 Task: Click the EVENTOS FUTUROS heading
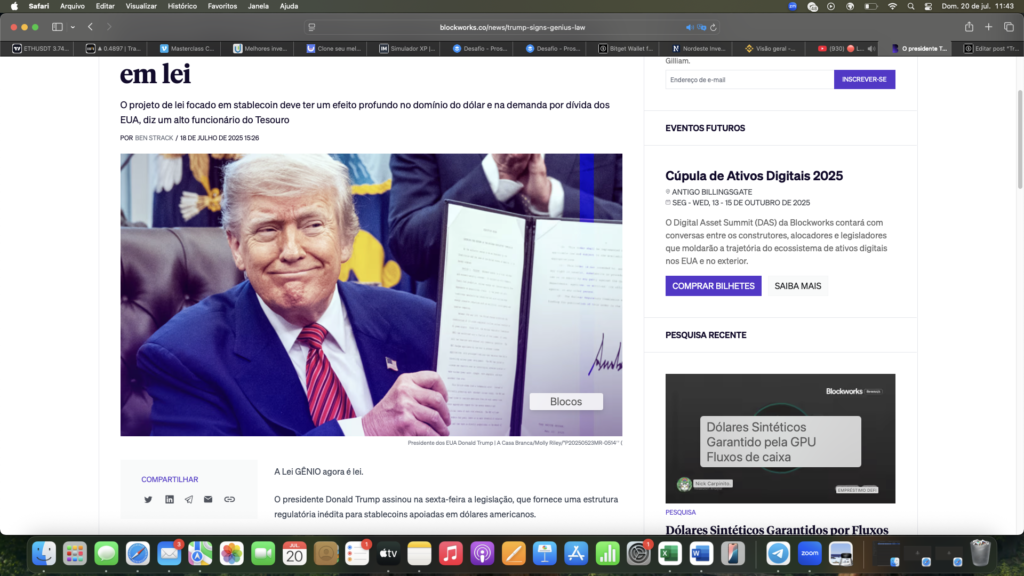(x=705, y=128)
